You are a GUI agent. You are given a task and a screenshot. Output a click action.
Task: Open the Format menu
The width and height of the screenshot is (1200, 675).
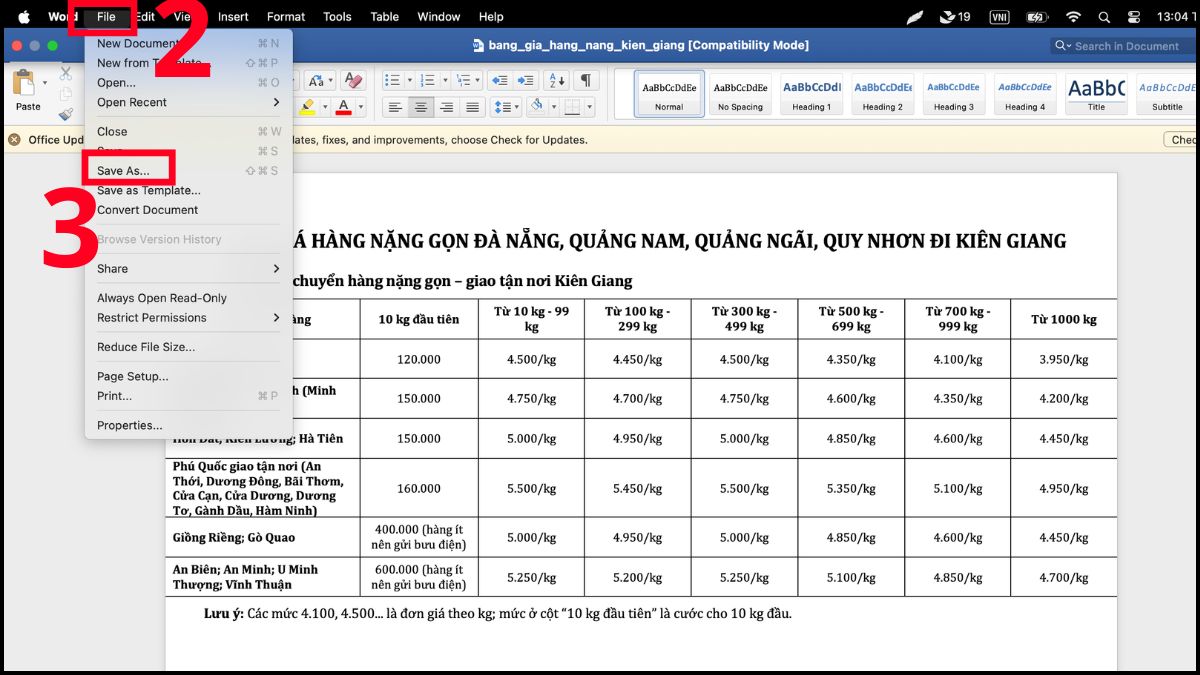tap(286, 17)
